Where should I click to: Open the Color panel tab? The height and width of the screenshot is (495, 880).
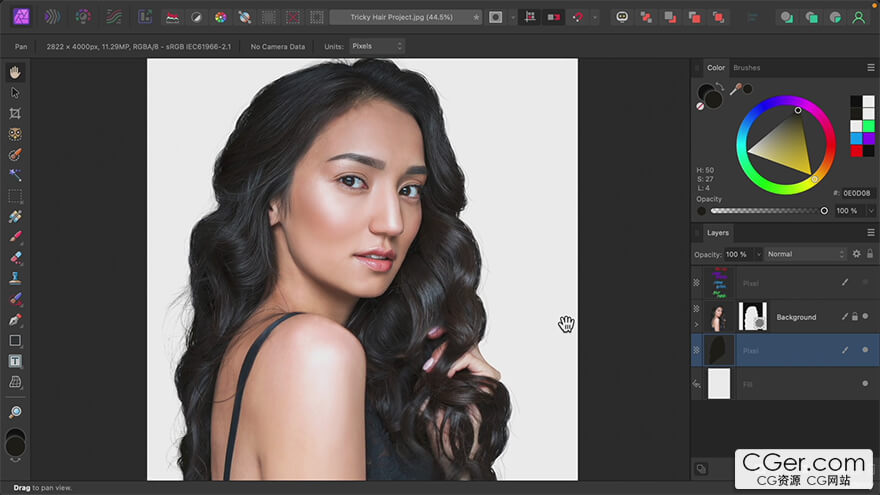[716, 68]
